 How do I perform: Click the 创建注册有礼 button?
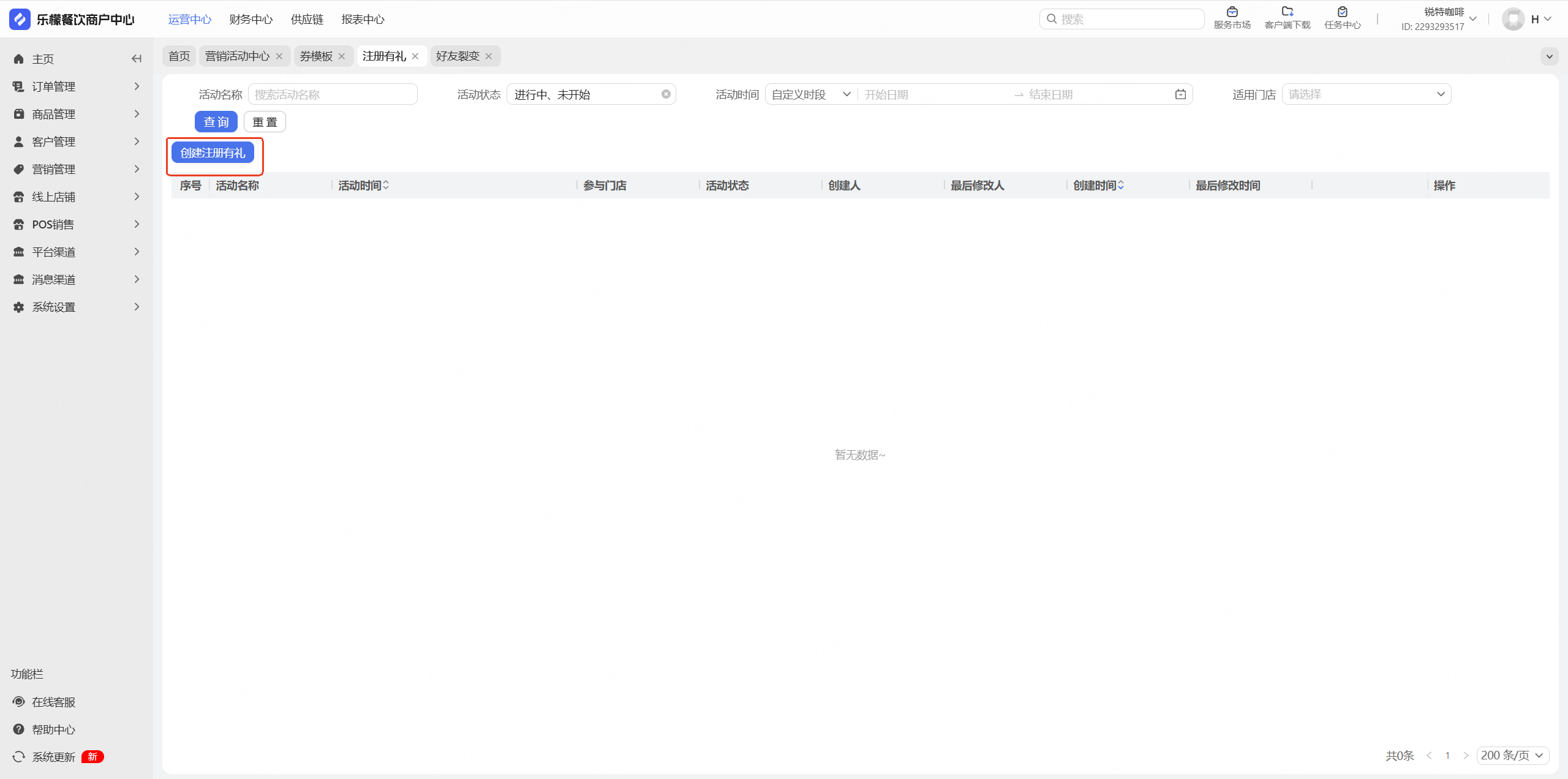tap(213, 152)
